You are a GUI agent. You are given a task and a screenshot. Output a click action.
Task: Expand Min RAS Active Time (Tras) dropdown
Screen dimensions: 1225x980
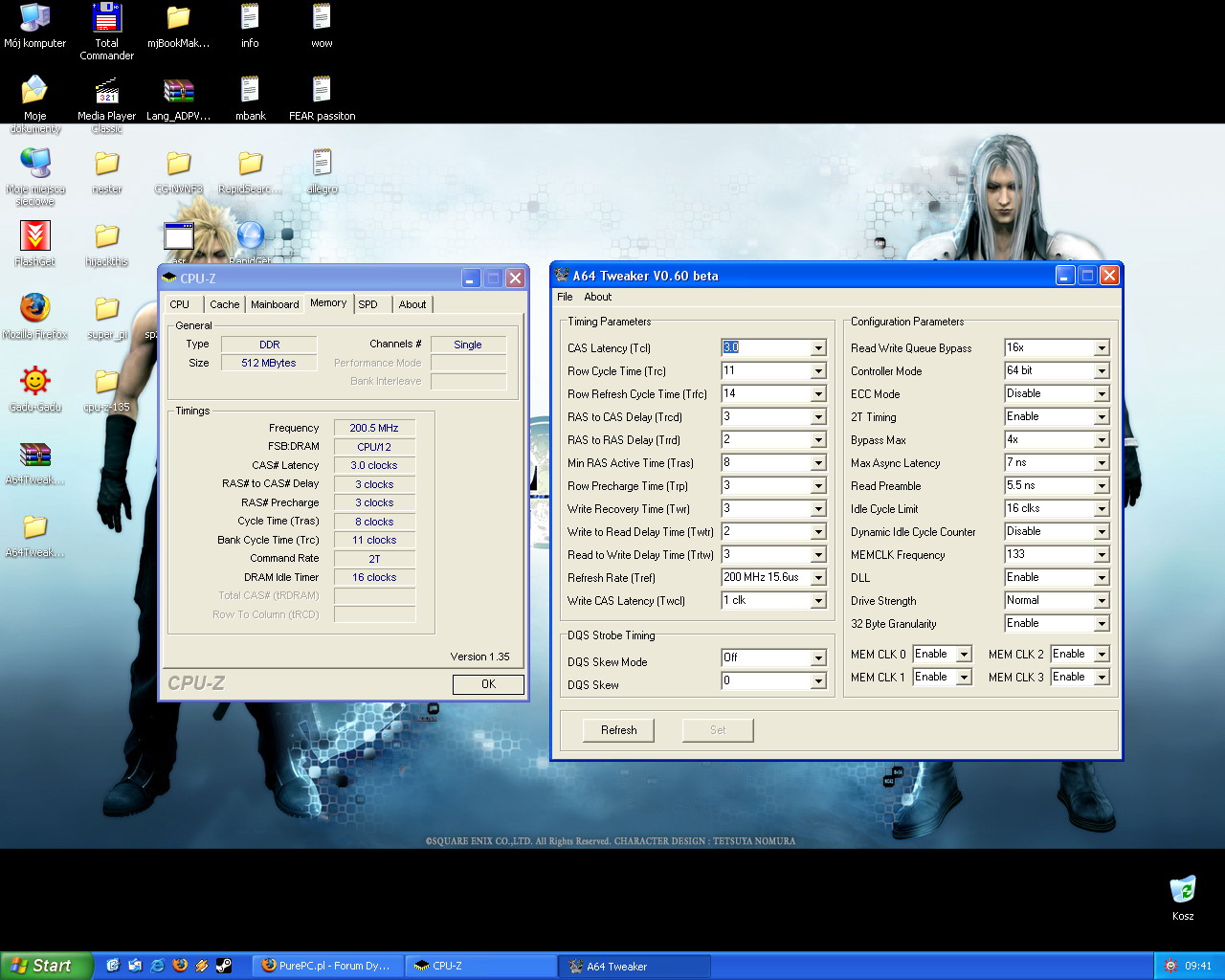point(818,463)
